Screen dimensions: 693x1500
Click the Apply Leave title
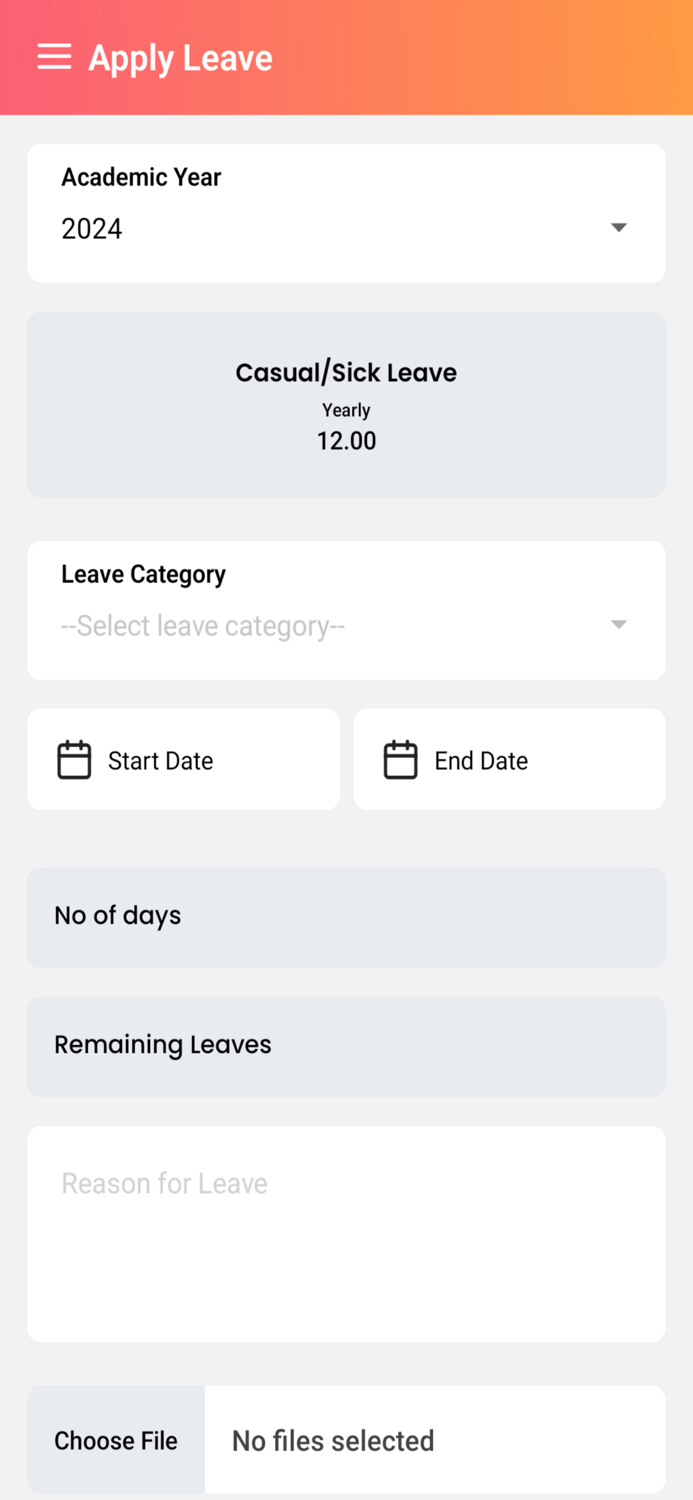(x=180, y=57)
